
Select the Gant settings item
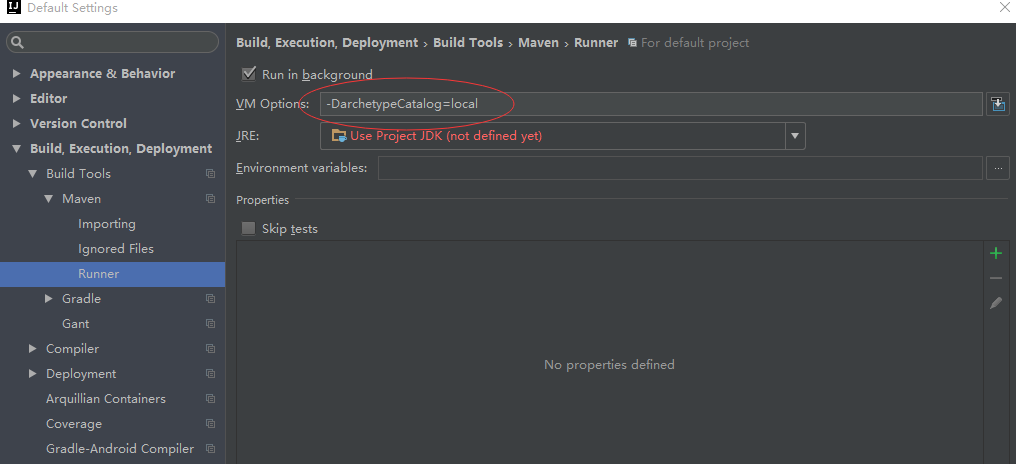coord(75,324)
